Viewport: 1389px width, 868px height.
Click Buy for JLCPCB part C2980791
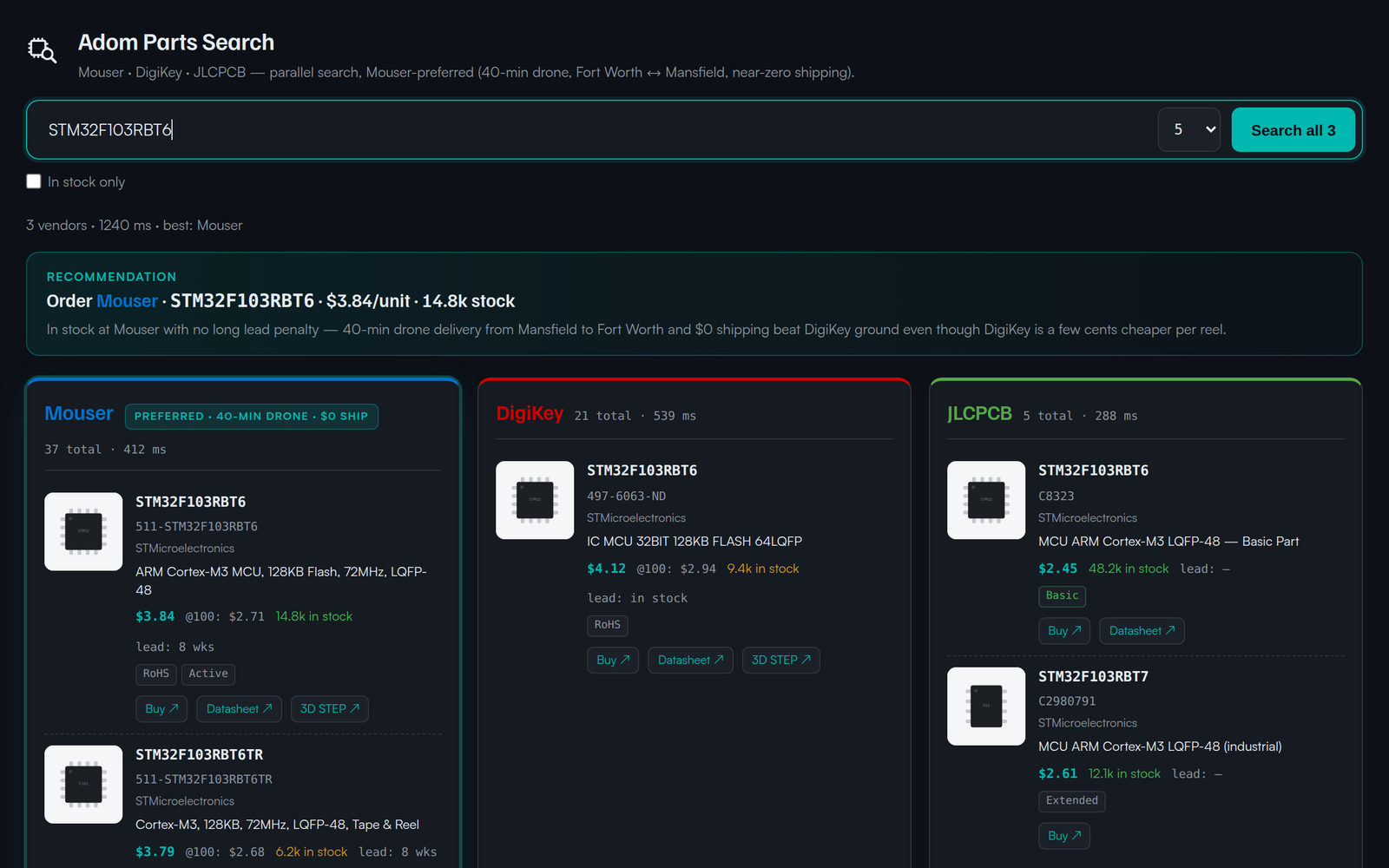pos(1064,836)
